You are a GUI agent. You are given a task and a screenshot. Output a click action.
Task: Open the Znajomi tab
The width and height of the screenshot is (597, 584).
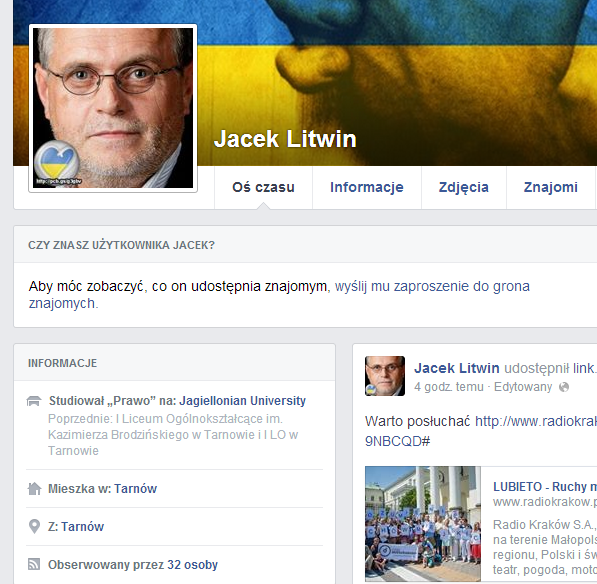551,187
